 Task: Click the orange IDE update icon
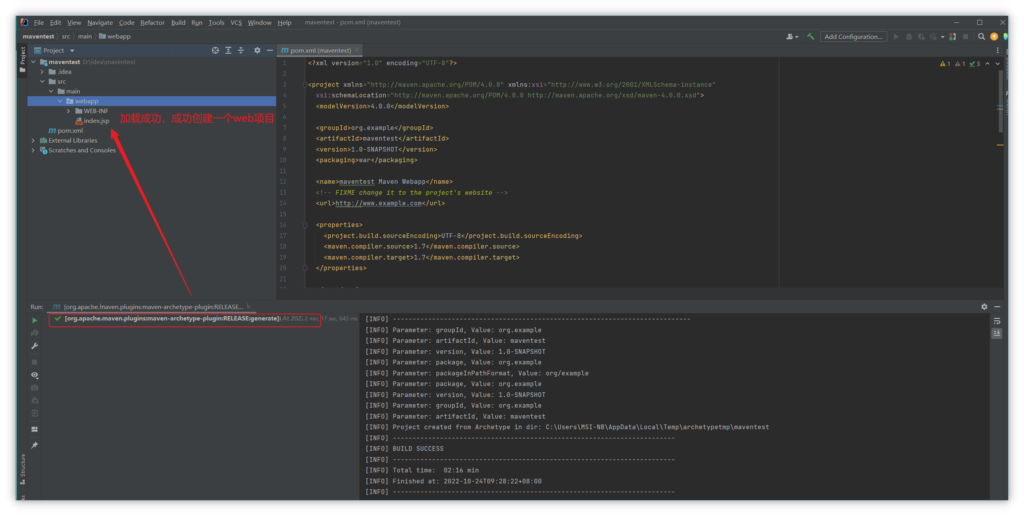[994, 37]
